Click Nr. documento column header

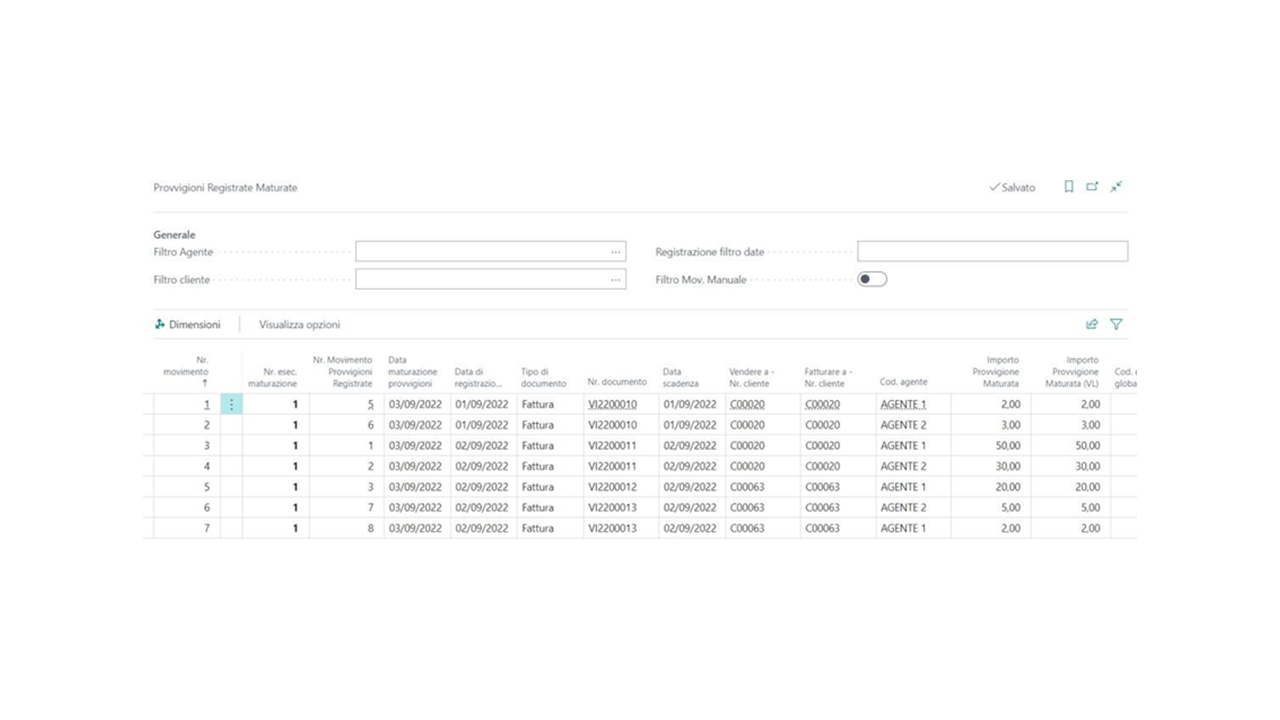[x=617, y=382]
